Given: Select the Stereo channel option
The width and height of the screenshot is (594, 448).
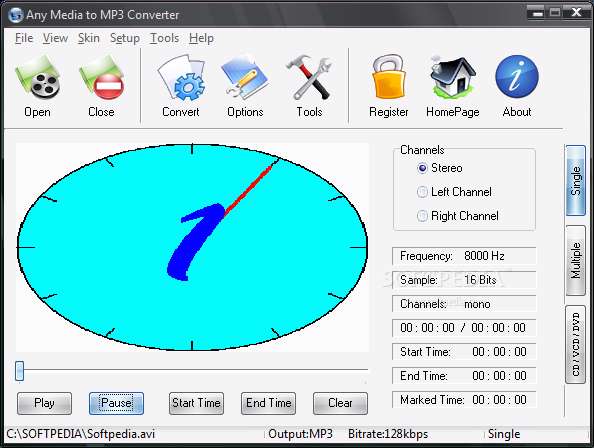Looking at the screenshot, I should click(439, 168).
